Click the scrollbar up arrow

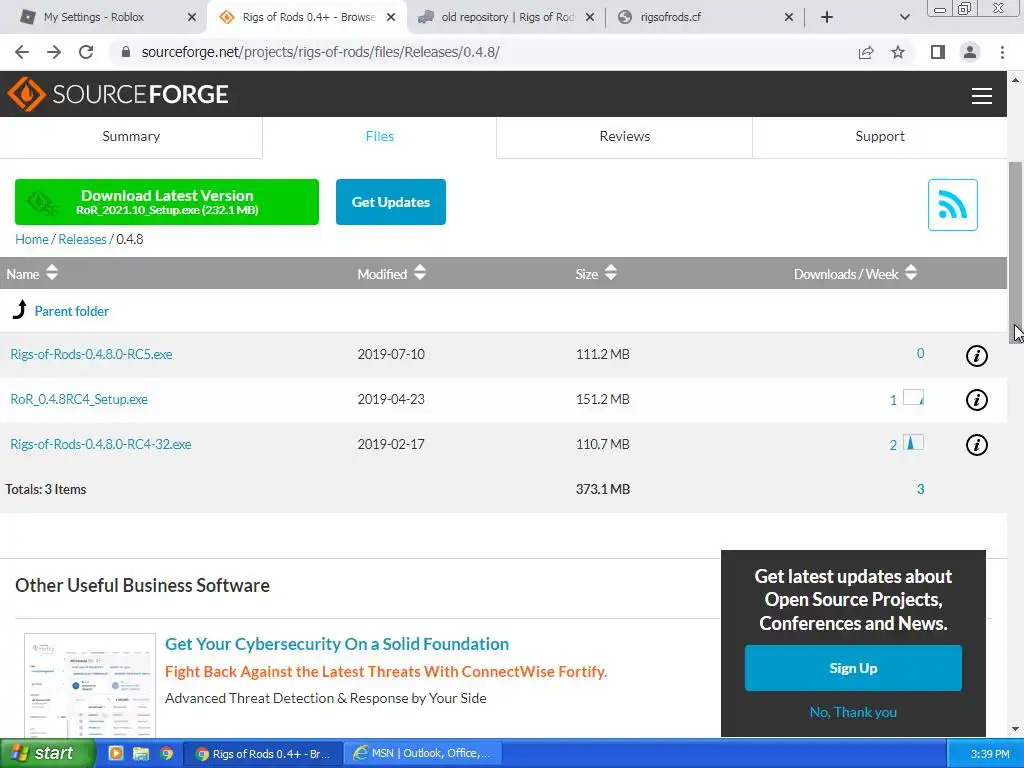pyautogui.click(x=1016, y=80)
